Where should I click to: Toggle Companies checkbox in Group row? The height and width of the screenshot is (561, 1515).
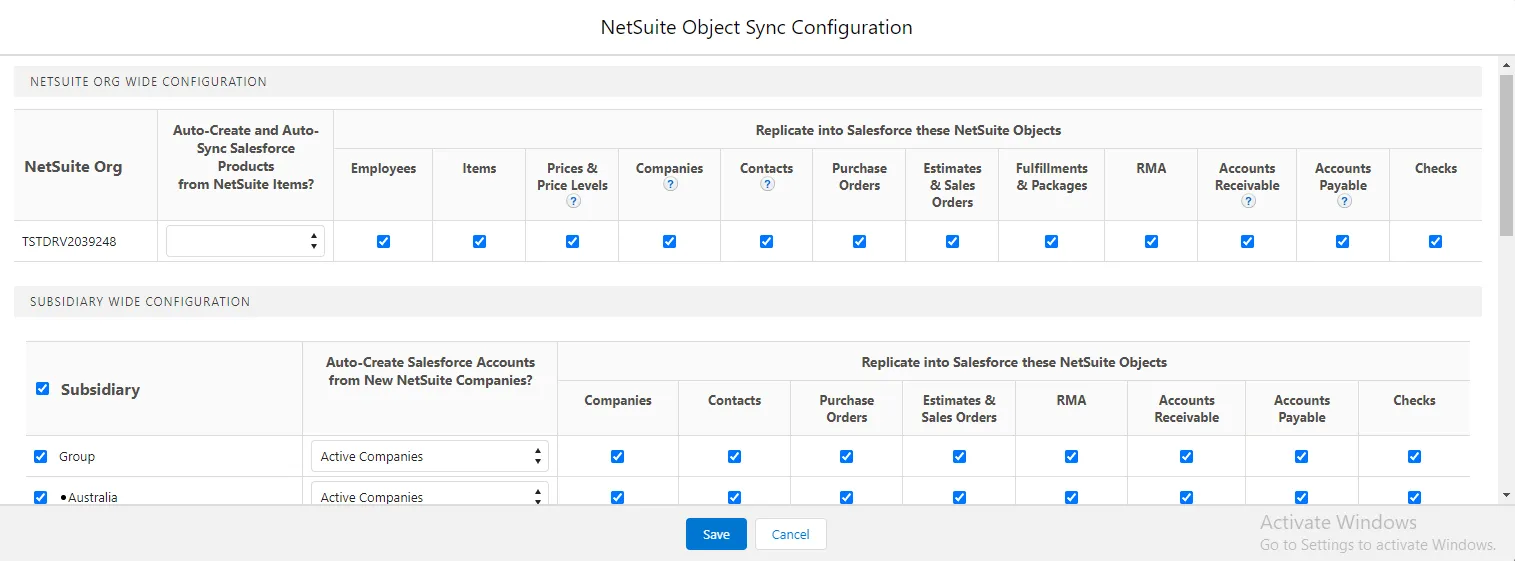(x=617, y=456)
